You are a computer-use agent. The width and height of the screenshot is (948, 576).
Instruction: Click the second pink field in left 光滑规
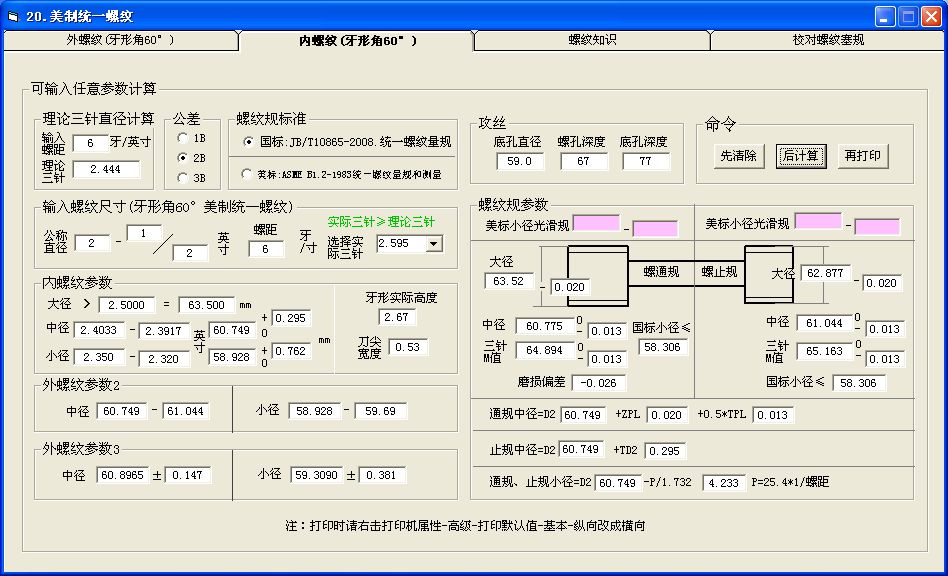[655, 228]
